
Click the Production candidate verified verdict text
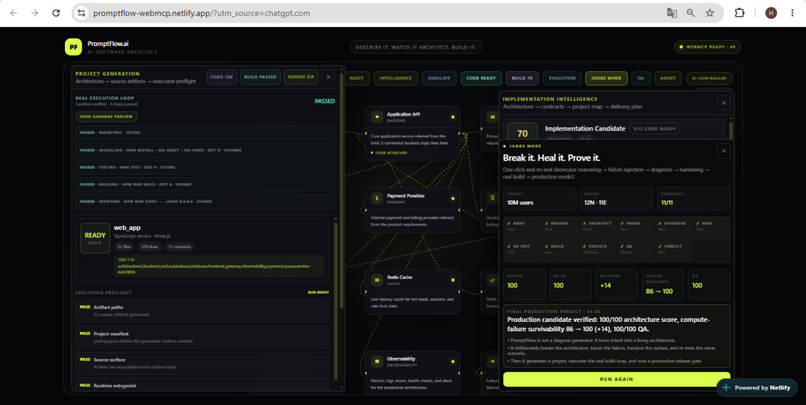[609, 324]
